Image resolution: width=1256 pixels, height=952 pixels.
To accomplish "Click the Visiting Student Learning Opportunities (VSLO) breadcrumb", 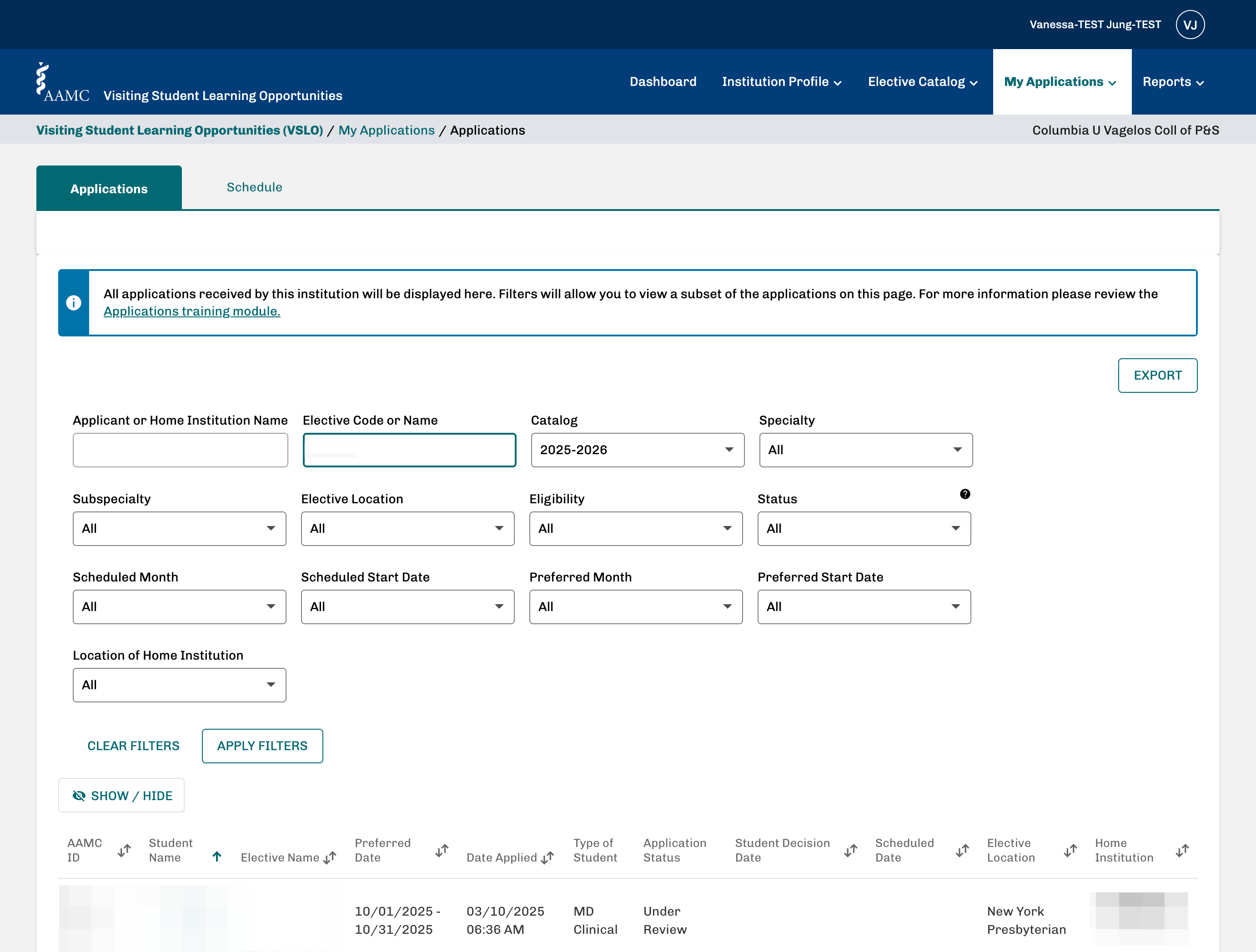I will (180, 130).
